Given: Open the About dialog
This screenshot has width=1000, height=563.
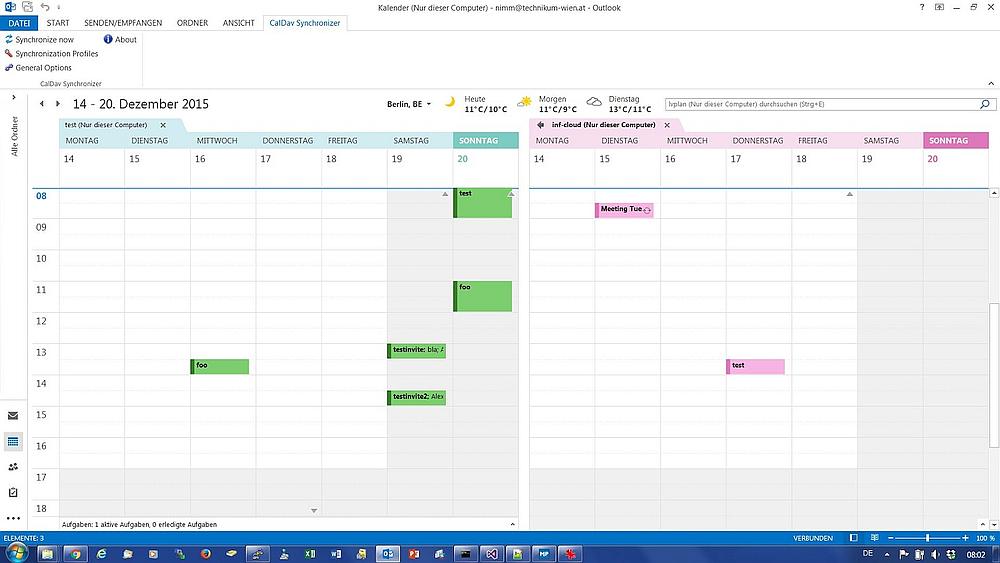Looking at the screenshot, I should coord(120,40).
